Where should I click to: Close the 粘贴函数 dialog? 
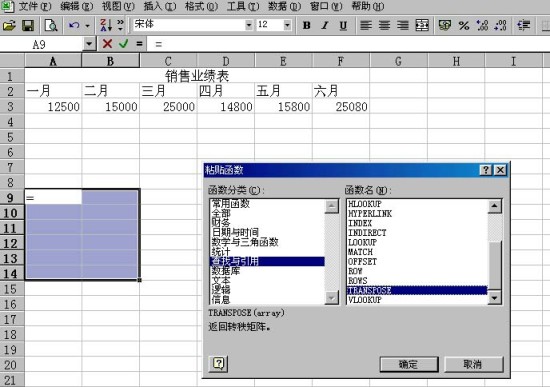500,170
